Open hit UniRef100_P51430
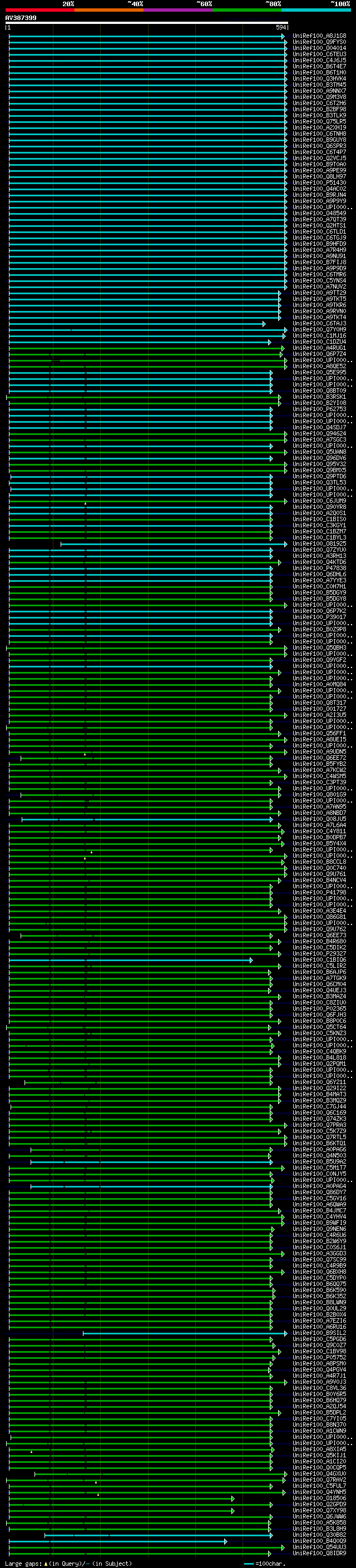Screen dimensions: 356x1568 point(319,182)
